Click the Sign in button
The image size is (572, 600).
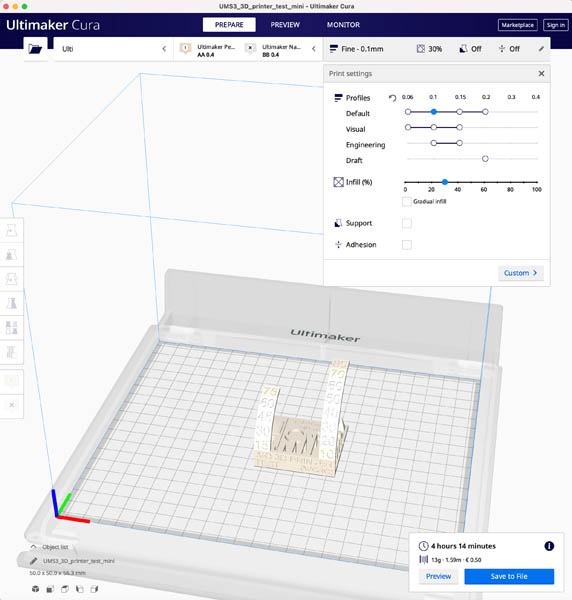[x=556, y=25]
